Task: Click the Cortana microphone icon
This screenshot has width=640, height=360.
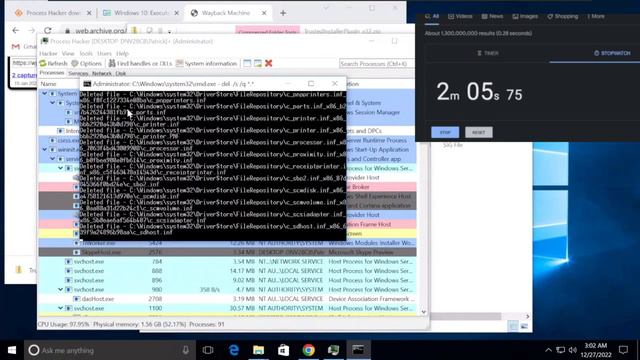Action: (186, 350)
